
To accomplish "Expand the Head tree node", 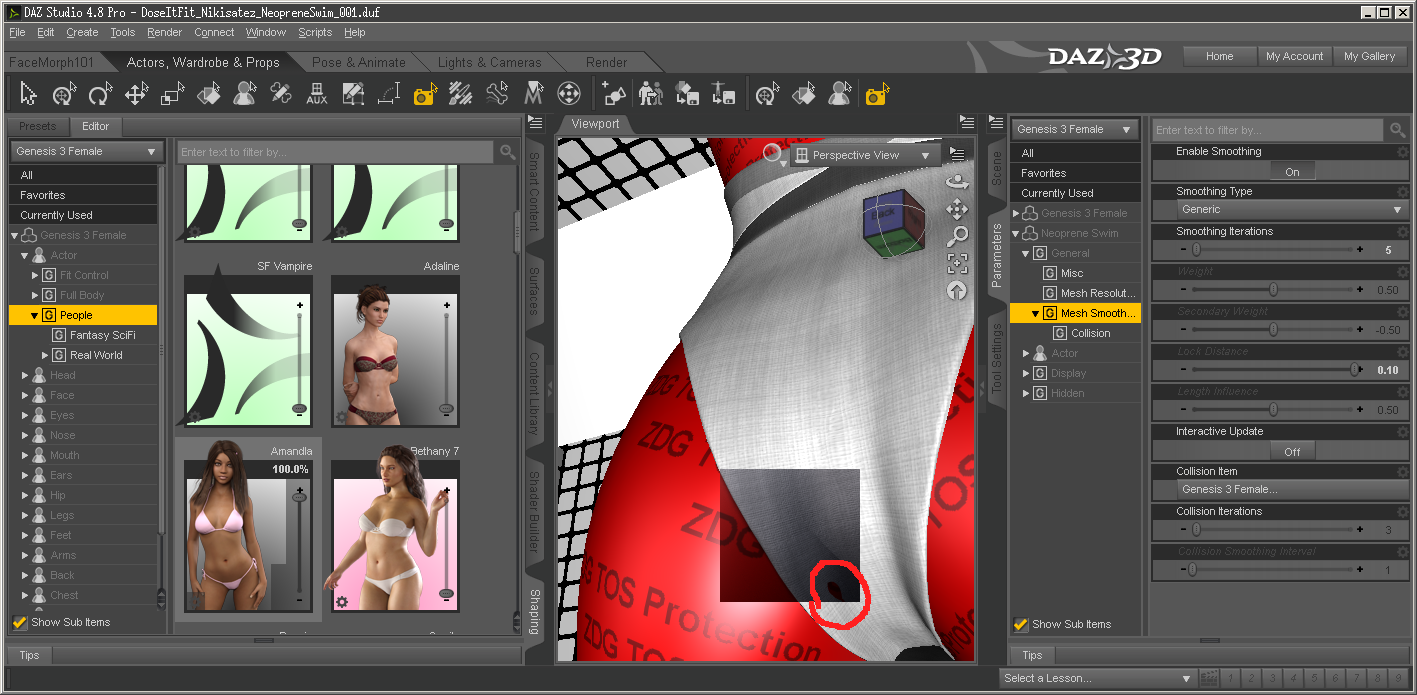I will [25, 375].
